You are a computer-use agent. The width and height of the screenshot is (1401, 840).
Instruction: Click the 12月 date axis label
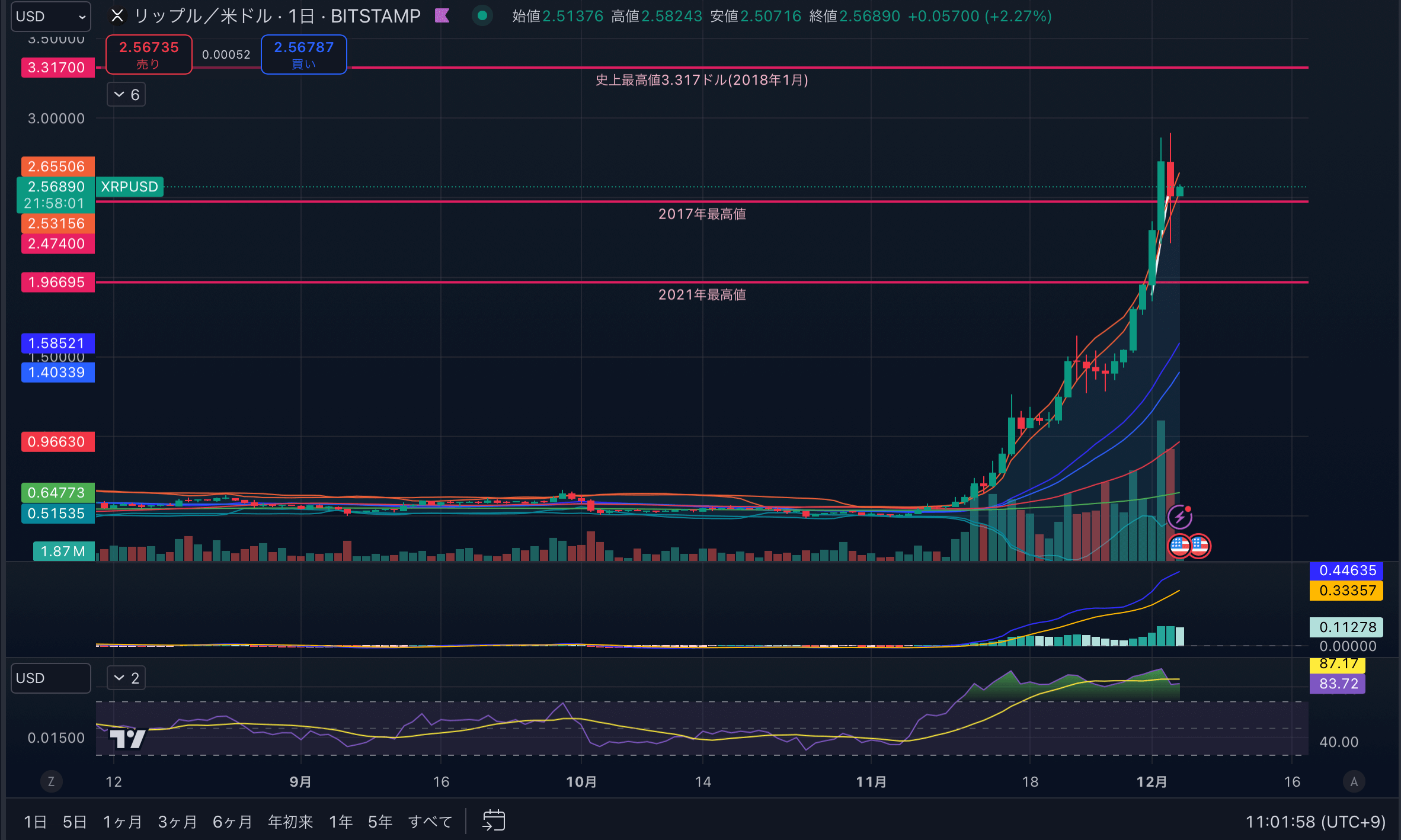tap(1151, 782)
